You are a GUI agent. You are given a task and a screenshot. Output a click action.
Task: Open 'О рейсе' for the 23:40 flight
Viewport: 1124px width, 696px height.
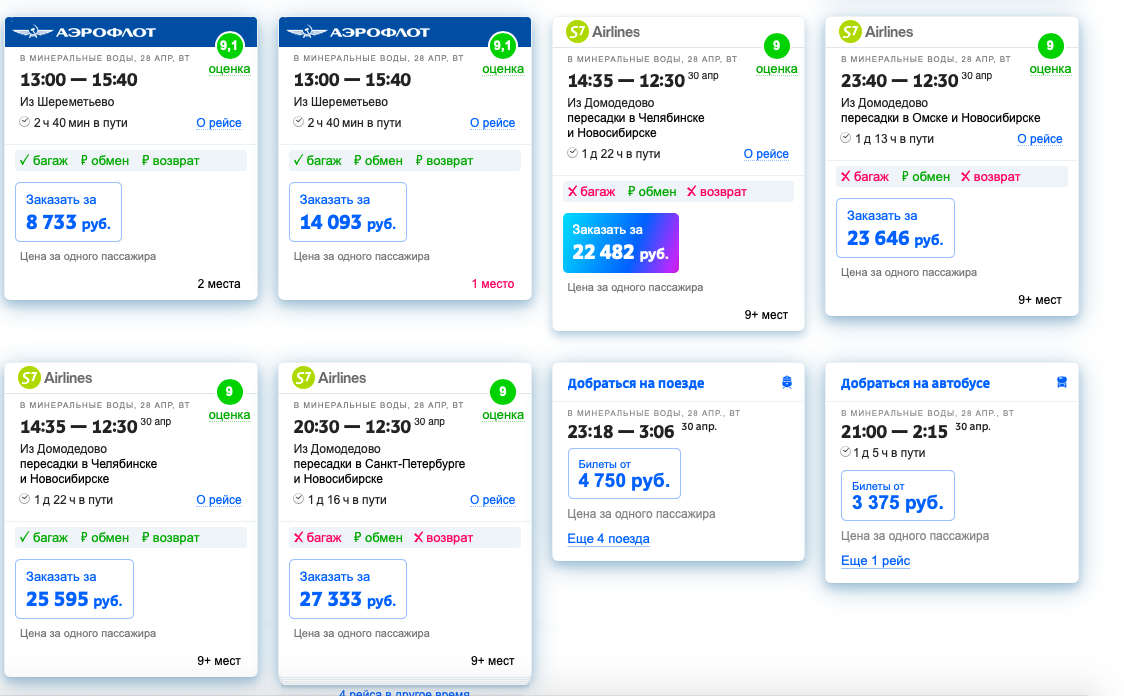pyautogui.click(x=1039, y=139)
